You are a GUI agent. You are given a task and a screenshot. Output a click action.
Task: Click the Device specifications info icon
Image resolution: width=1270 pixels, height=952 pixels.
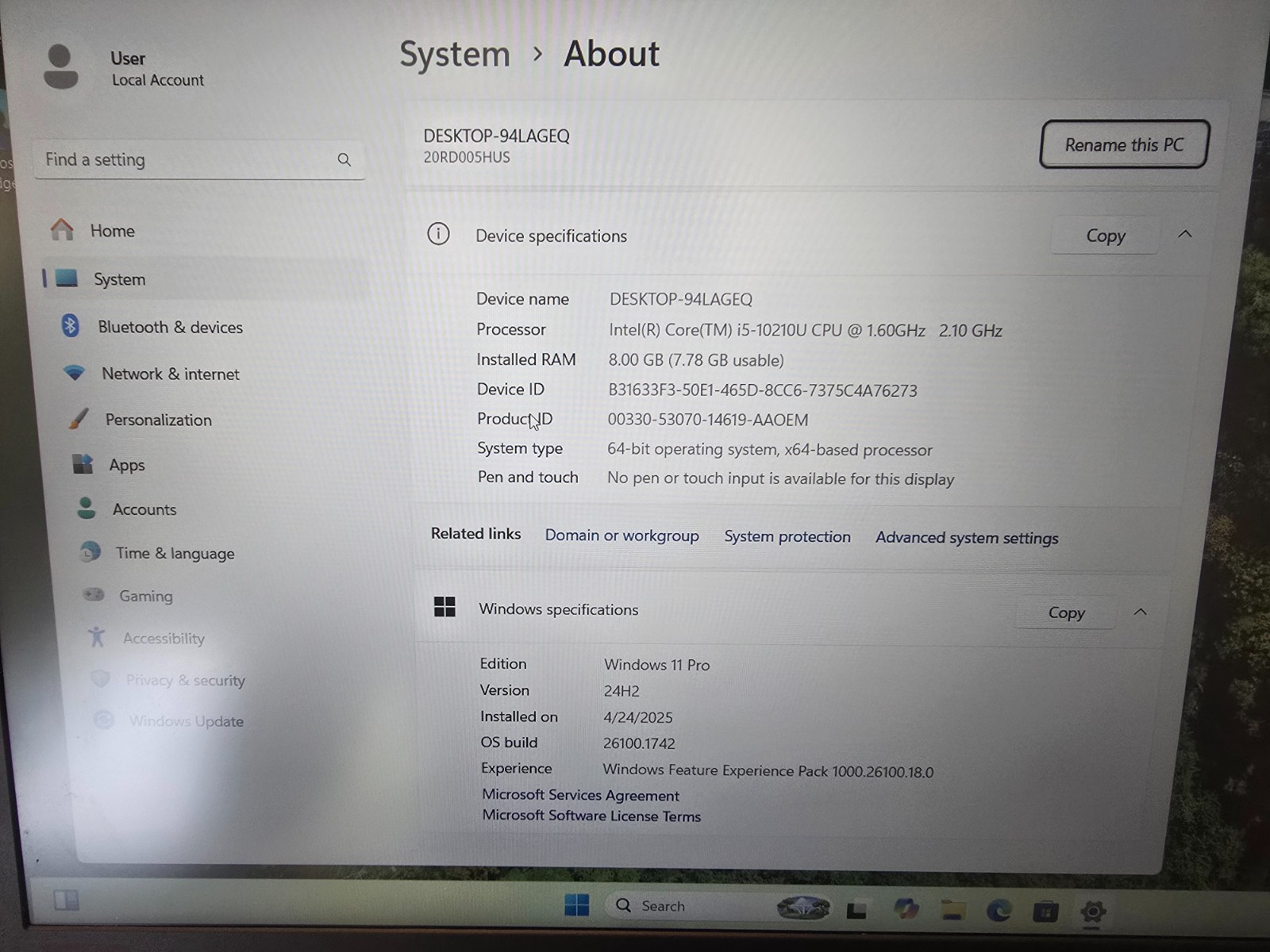click(438, 234)
